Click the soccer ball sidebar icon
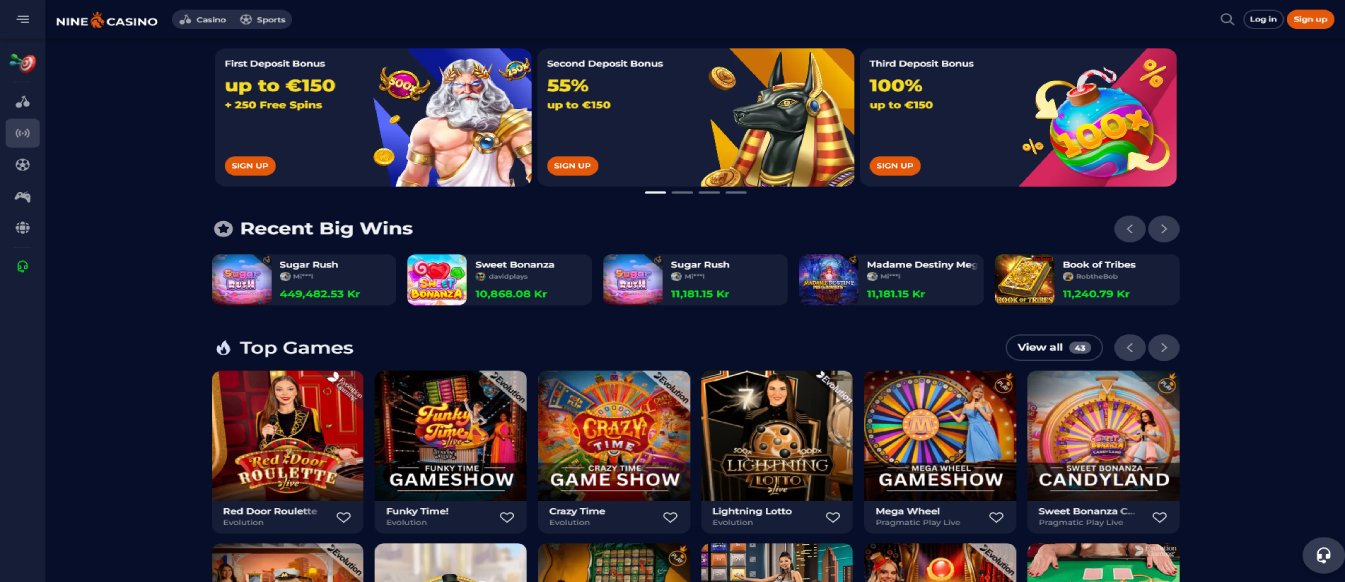The image size is (1345, 582). 22,165
